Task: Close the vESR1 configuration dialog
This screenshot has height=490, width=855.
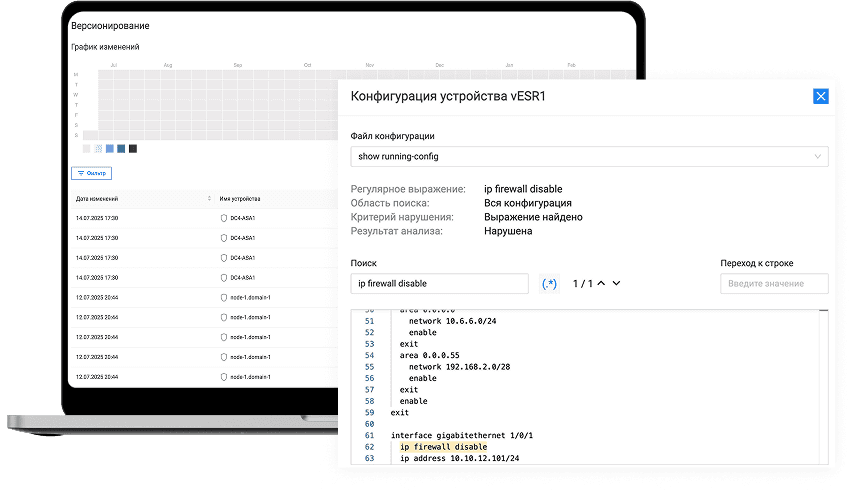Action: pos(820,96)
